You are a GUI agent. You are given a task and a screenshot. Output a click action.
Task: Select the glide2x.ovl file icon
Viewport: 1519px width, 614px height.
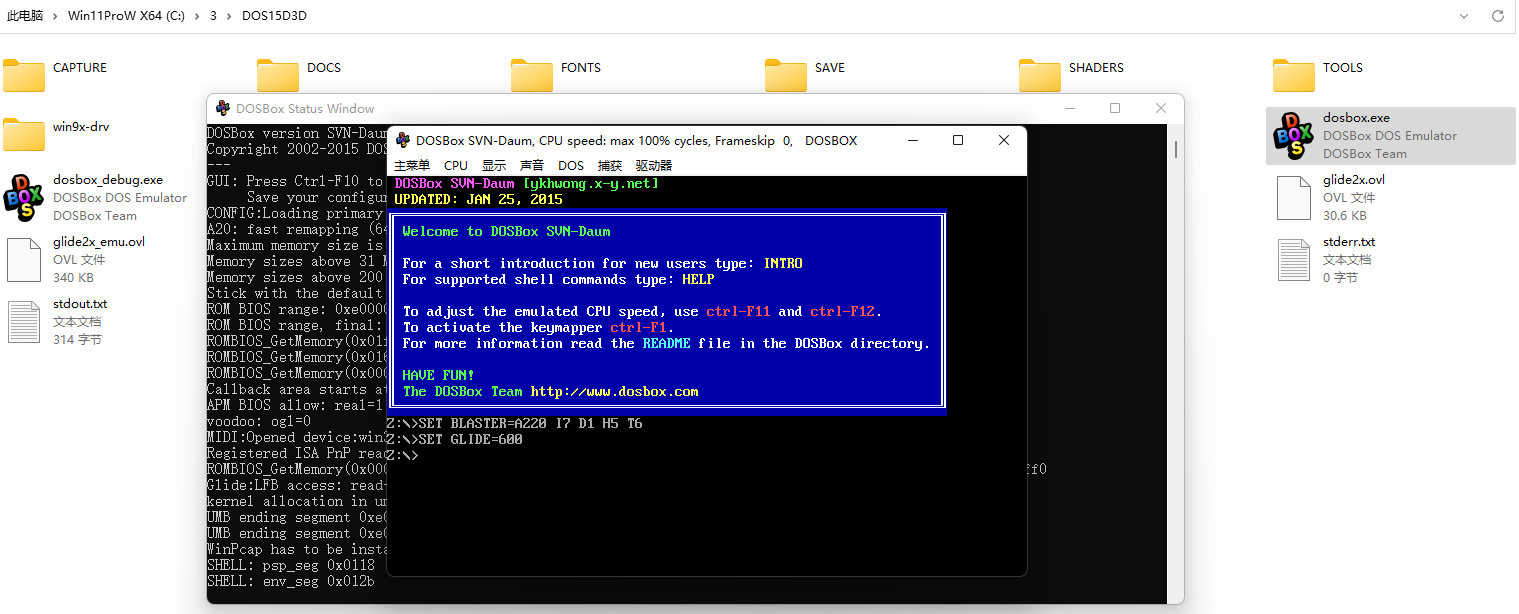pos(1293,197)
